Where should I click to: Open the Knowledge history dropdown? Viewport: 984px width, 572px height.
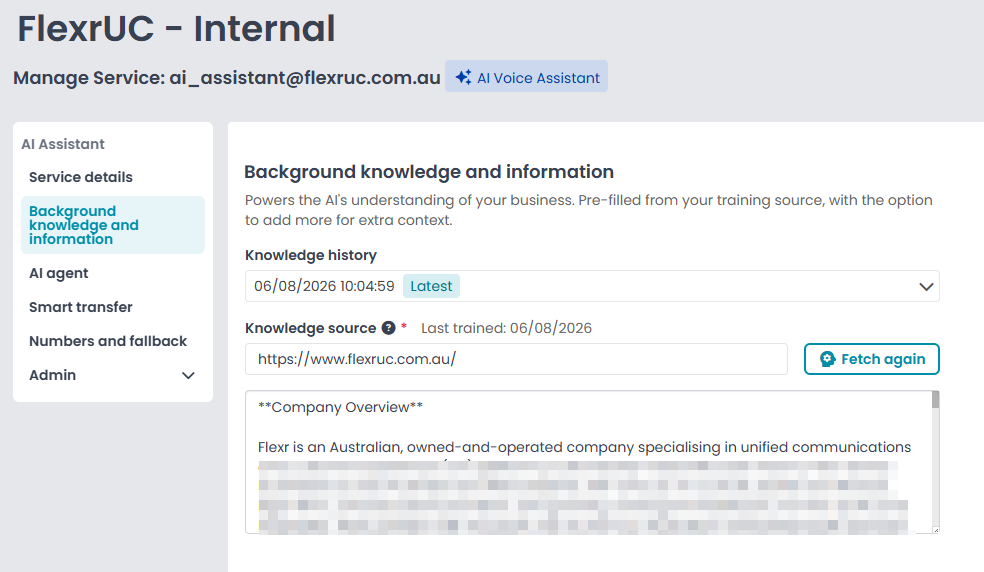[x=592, y=286]
